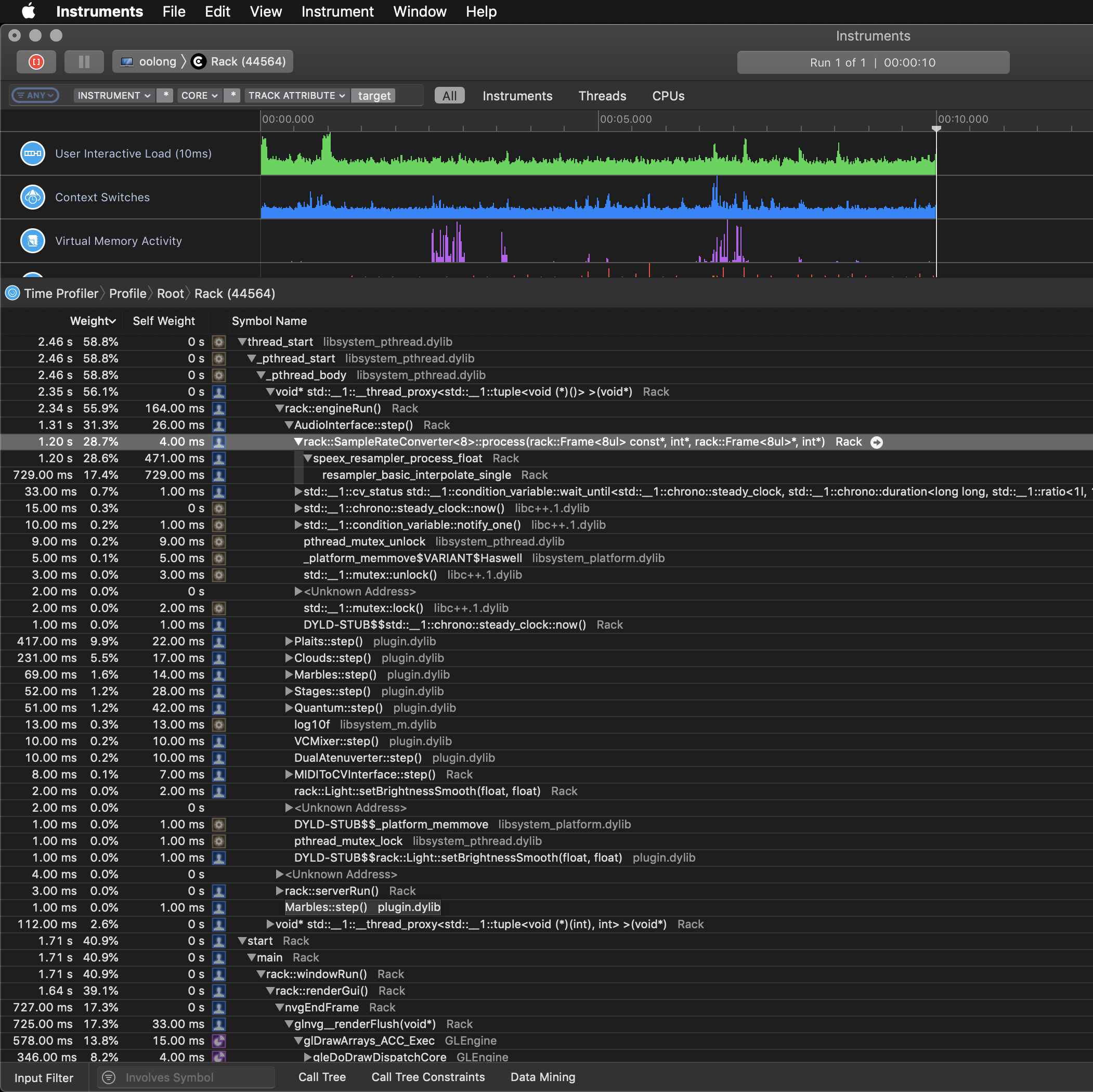Click the user icon on VCMixer::step() row

click(x=219, y=741)
